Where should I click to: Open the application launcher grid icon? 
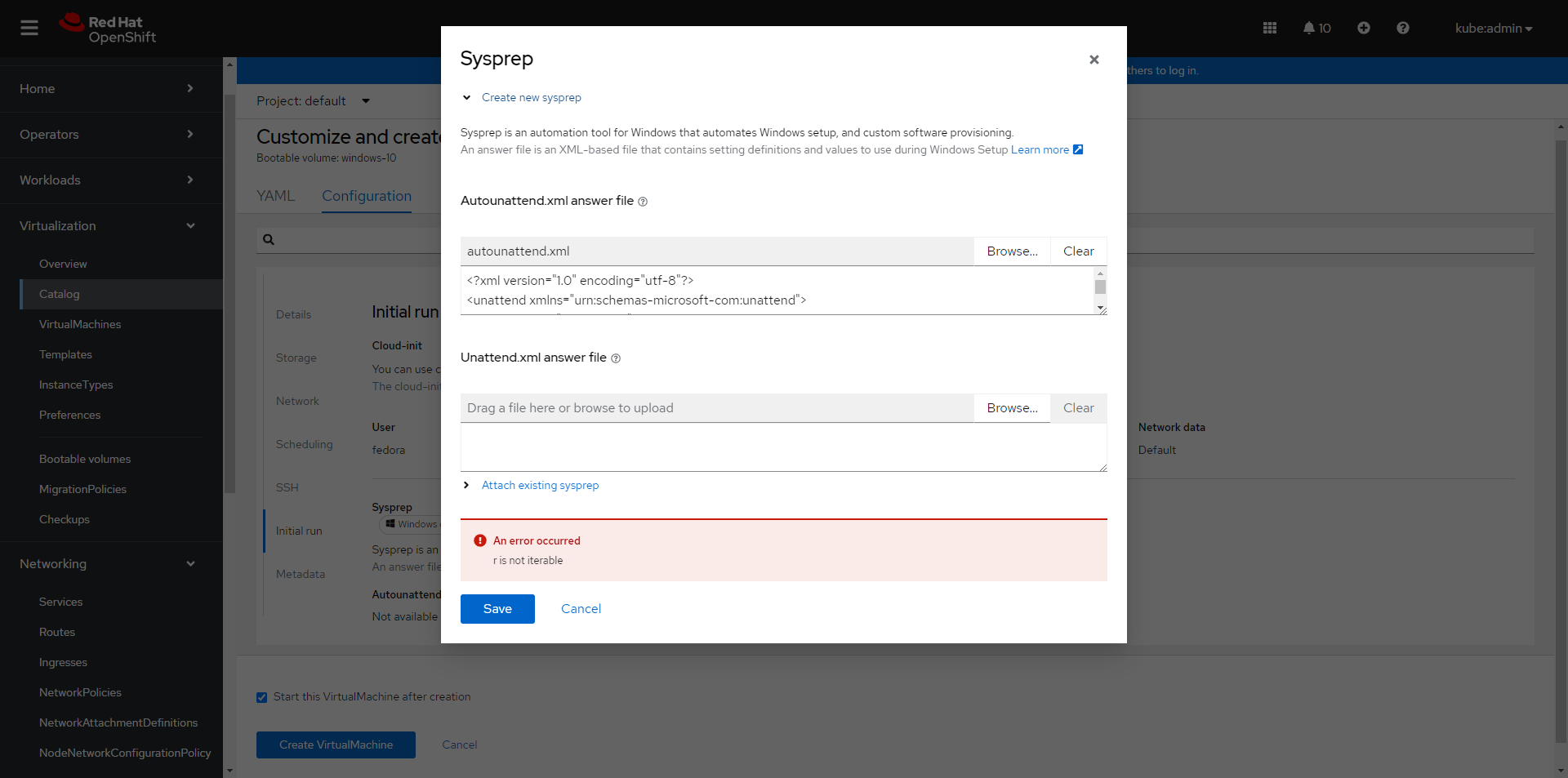1269,28
